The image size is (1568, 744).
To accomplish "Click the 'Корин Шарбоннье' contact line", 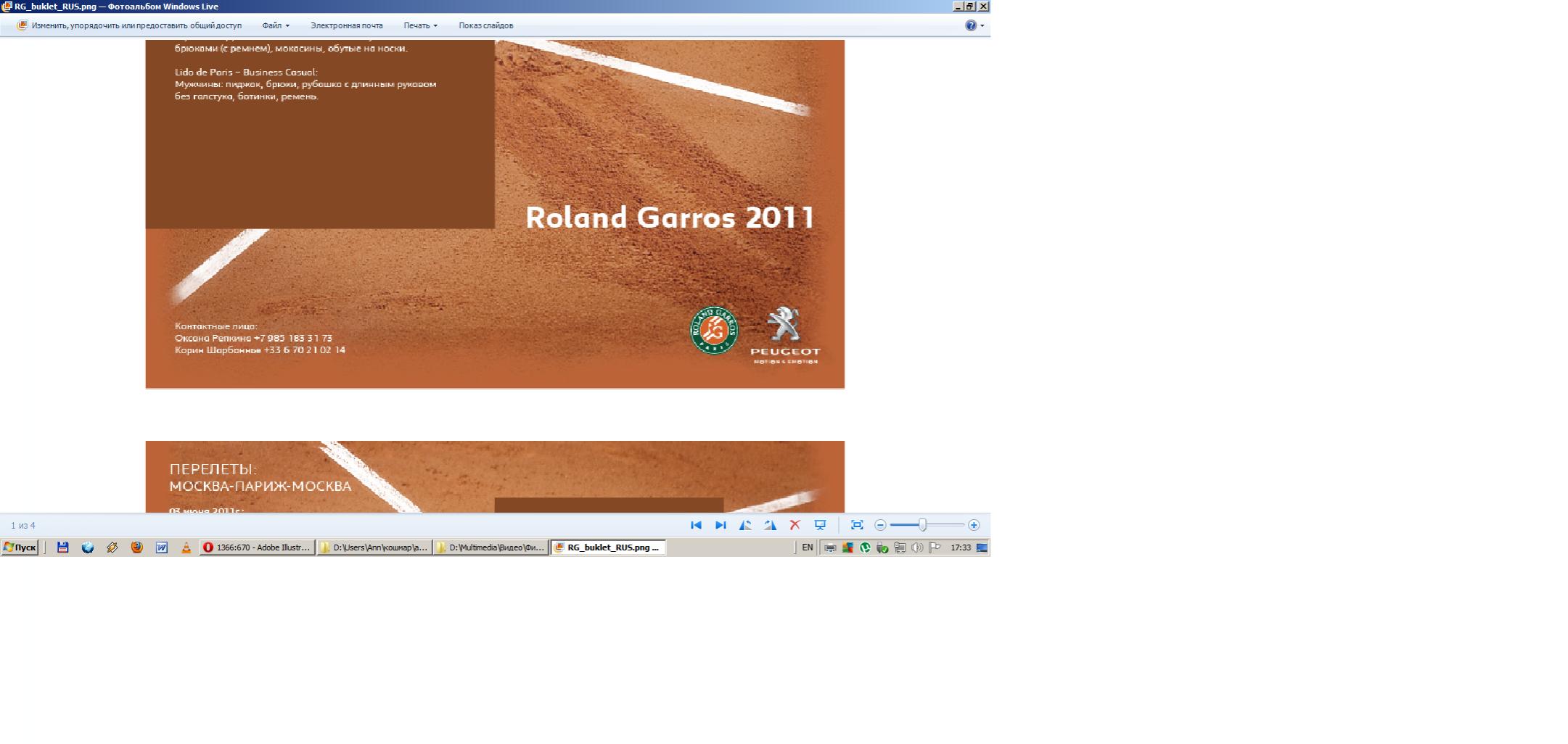I will [x=260, y=350].
